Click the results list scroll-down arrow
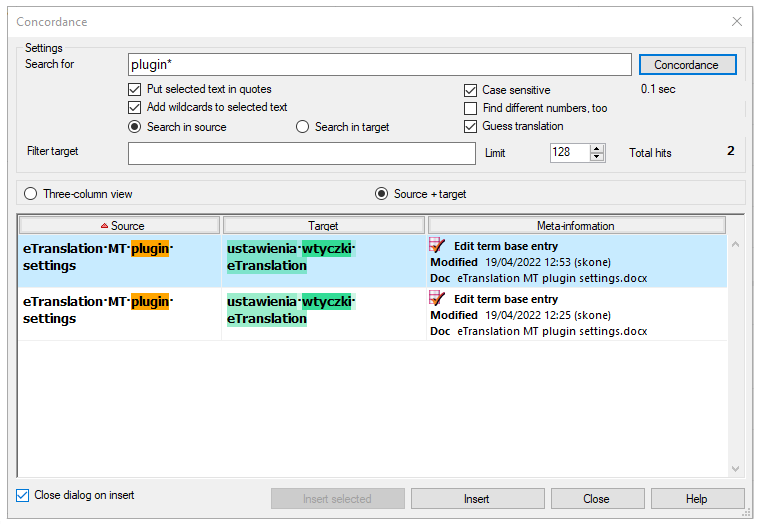The image size is (759, 524). [735, 468]
